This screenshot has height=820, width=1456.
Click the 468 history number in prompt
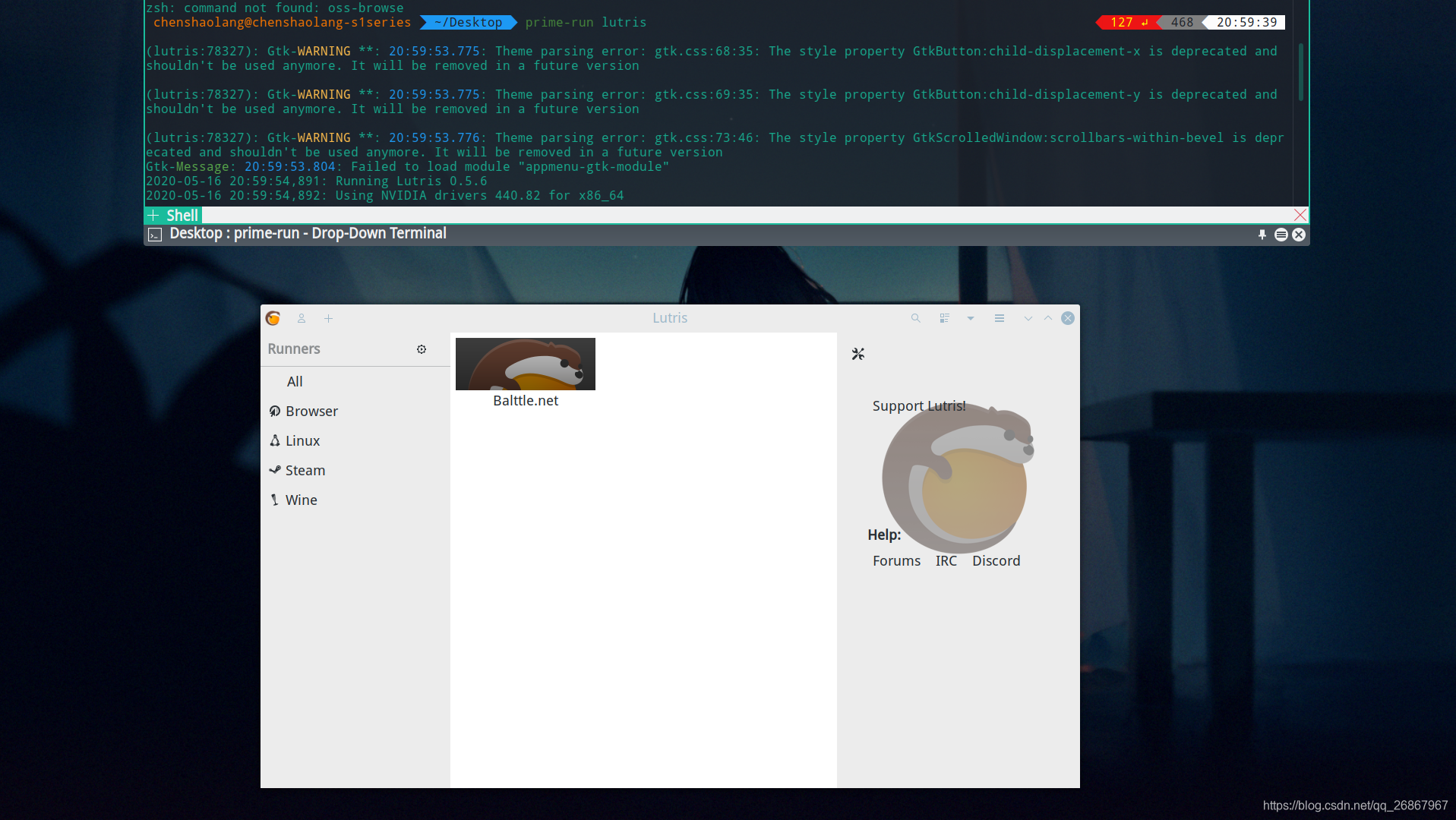(x=1182, y=23)
